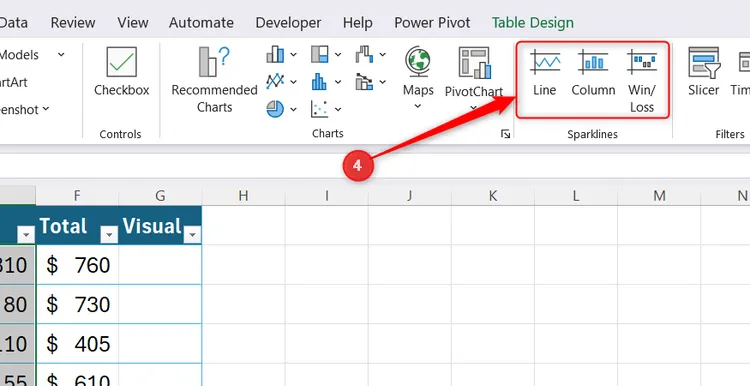
Task: Expand column chart dropdown arrow
Action: pyautogui.click(x=293, y=55)
